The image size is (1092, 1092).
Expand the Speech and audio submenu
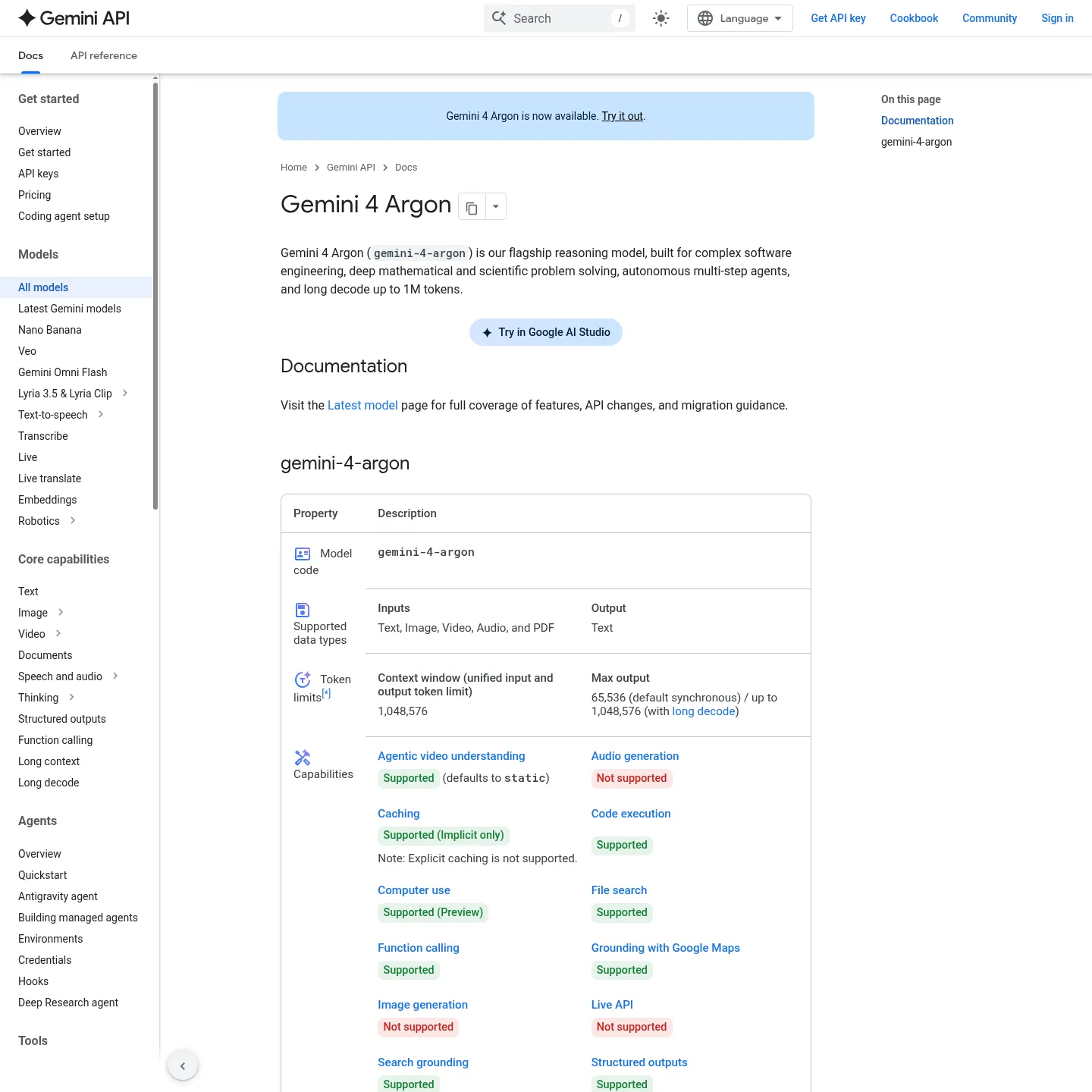pos(115,676)
